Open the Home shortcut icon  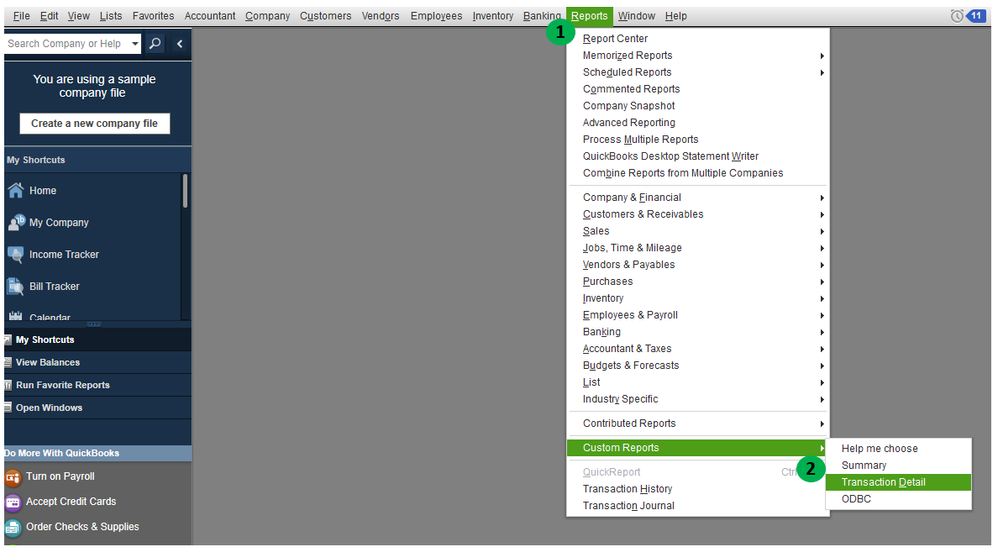click(16, 190)
